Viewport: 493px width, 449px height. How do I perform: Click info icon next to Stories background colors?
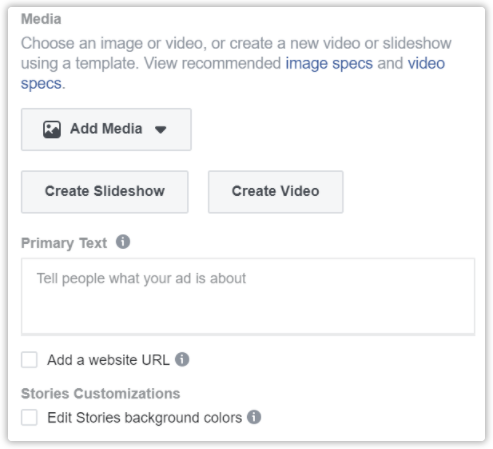tap(254, 417)
